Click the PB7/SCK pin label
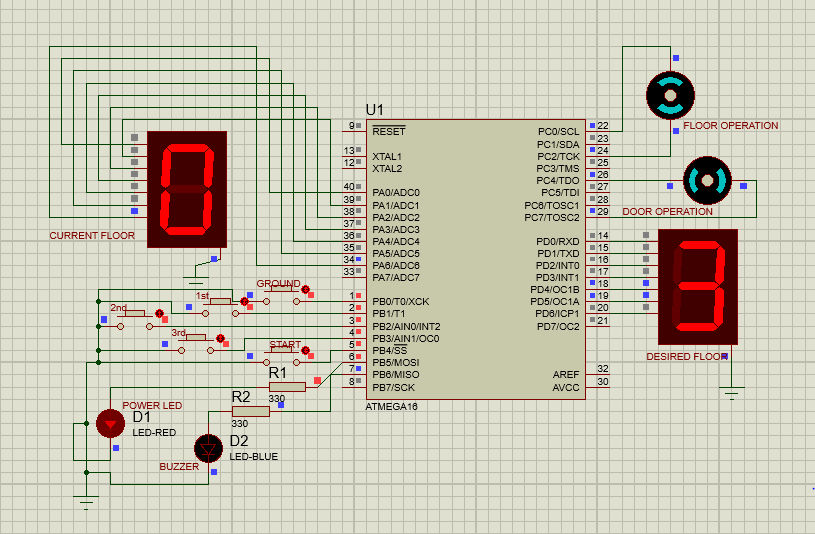 393,387
